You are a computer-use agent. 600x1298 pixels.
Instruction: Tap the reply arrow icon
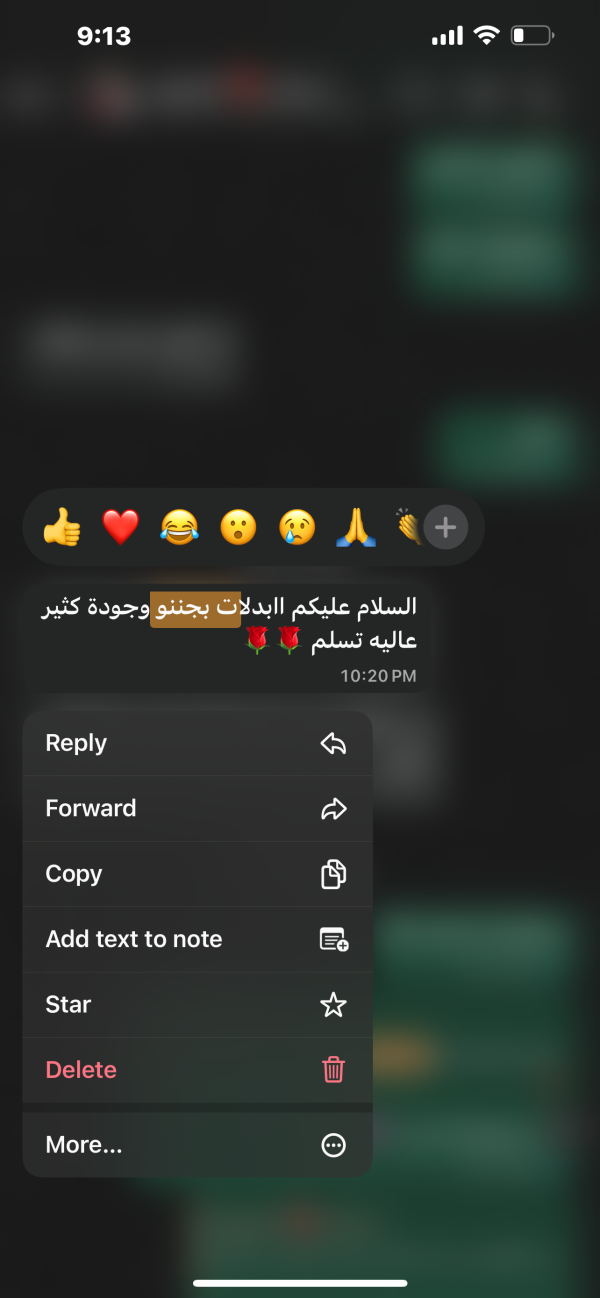333,743
